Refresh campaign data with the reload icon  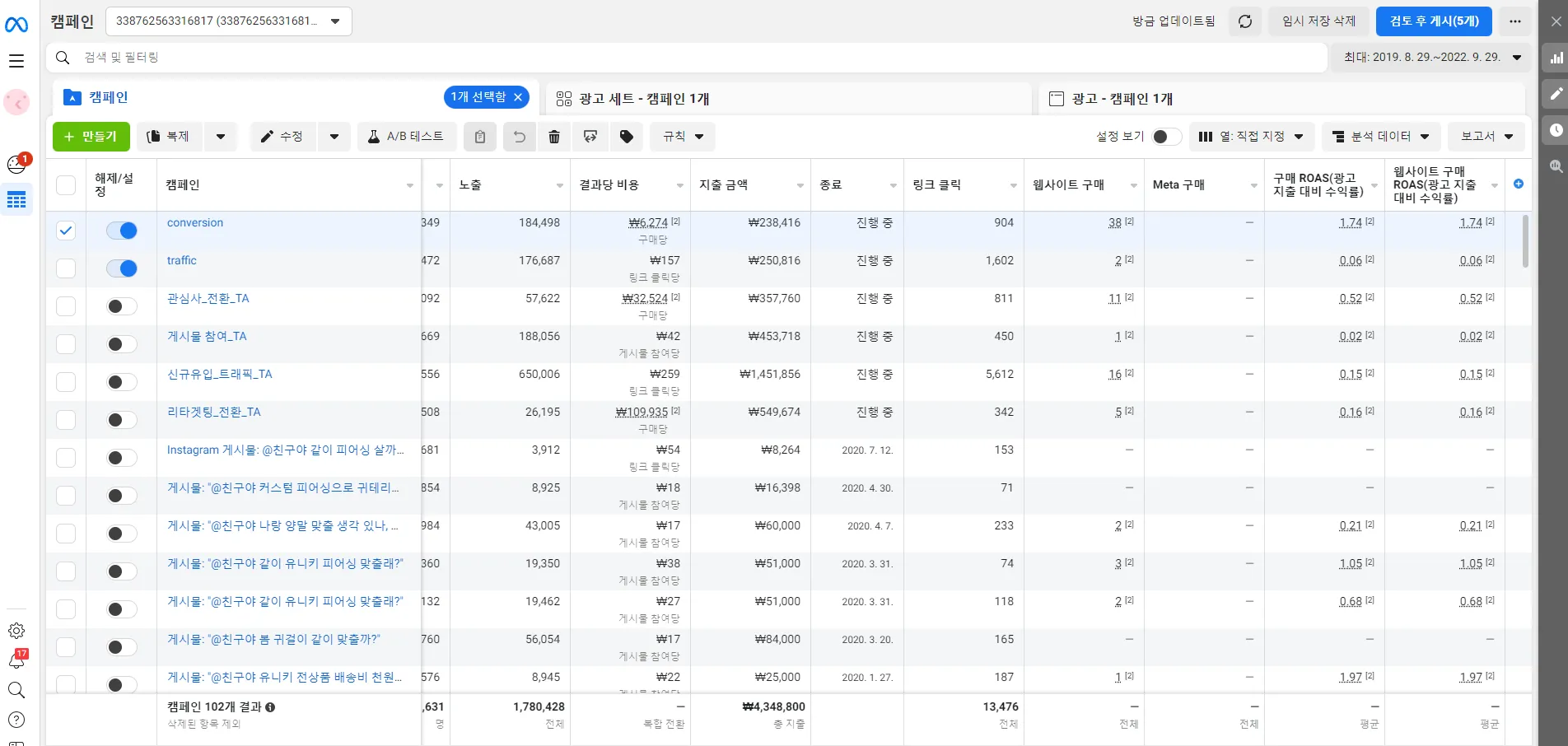(x=1244, y=21)
